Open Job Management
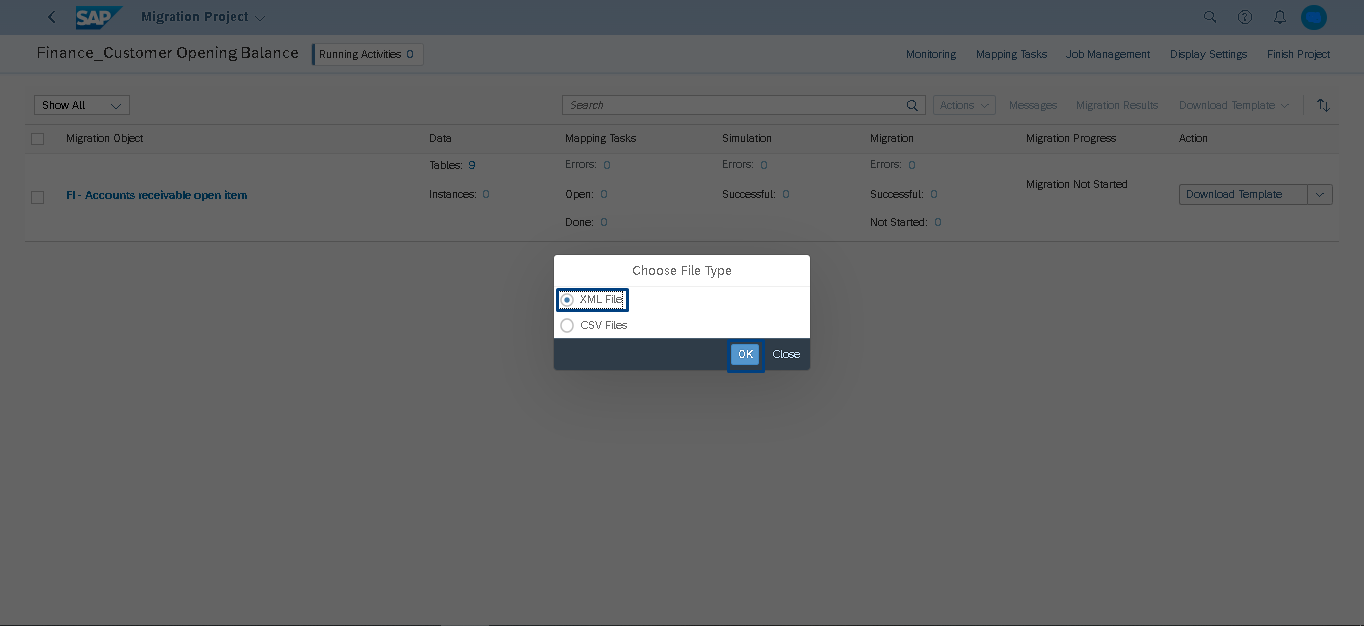The height and width of the screenshot is (626, 1364). pyautogui.click(x=1108, y=54)
